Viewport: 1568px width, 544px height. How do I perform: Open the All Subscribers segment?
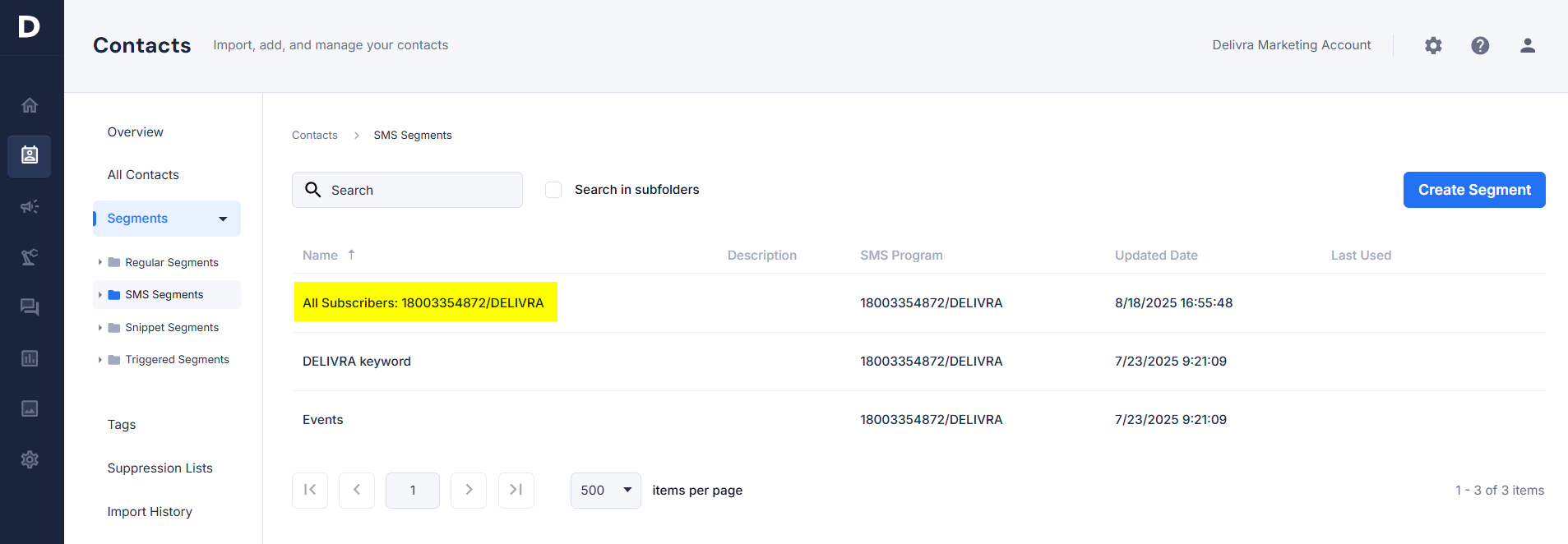coord(423,303)
